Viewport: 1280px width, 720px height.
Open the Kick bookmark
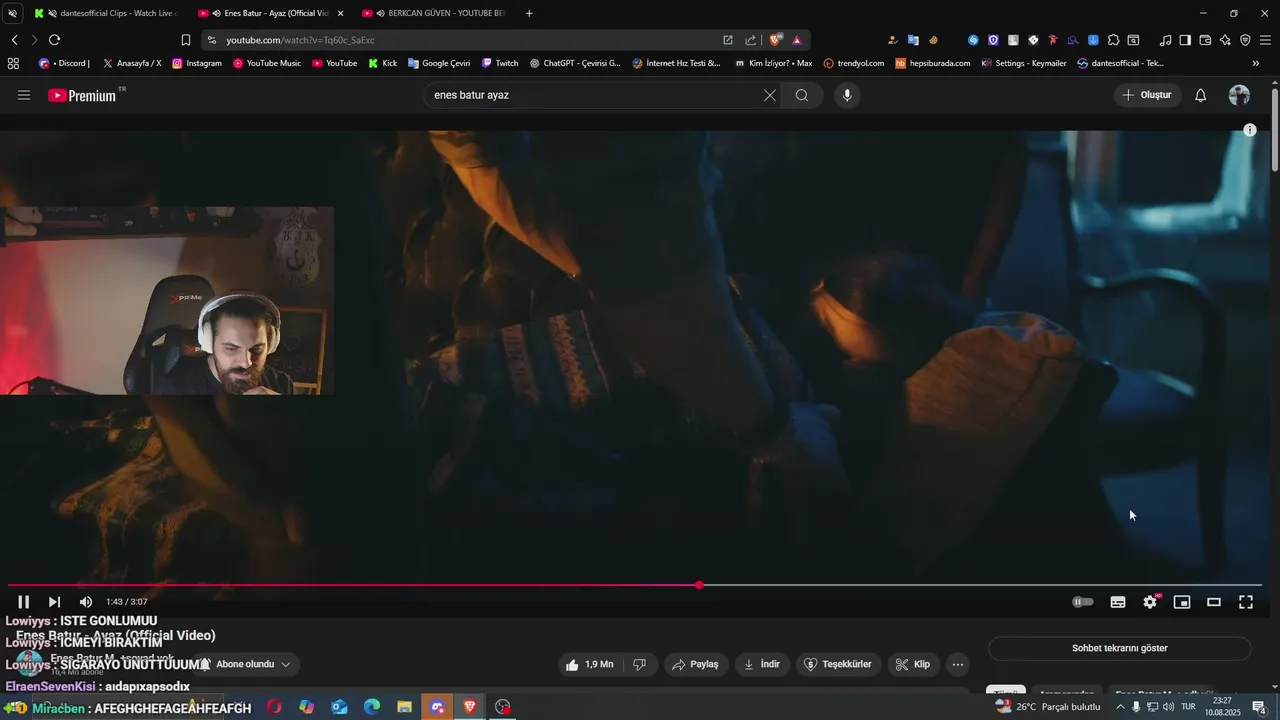pyautogui.click(x=383, y=63)
